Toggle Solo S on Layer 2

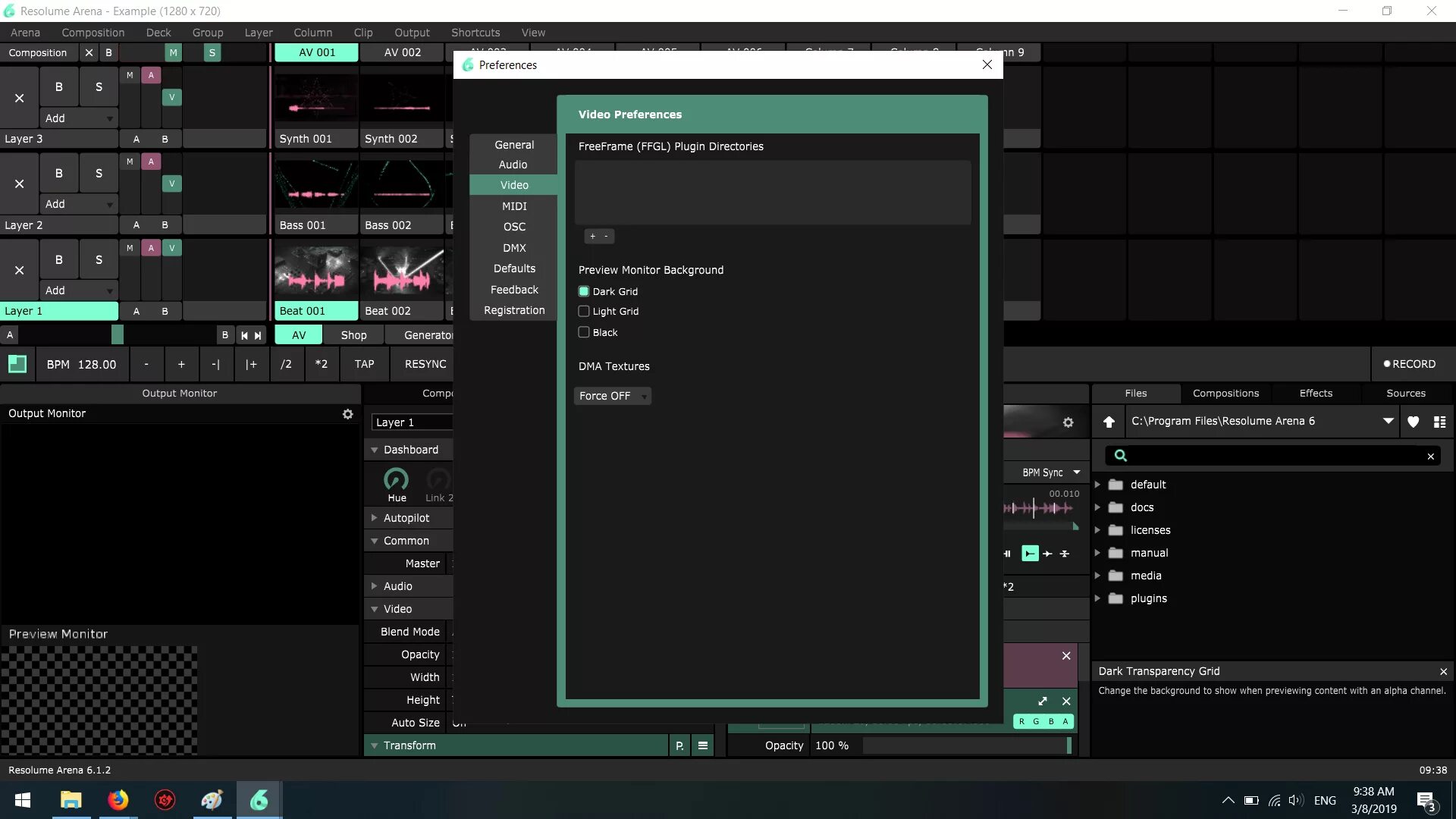point(99,173)
